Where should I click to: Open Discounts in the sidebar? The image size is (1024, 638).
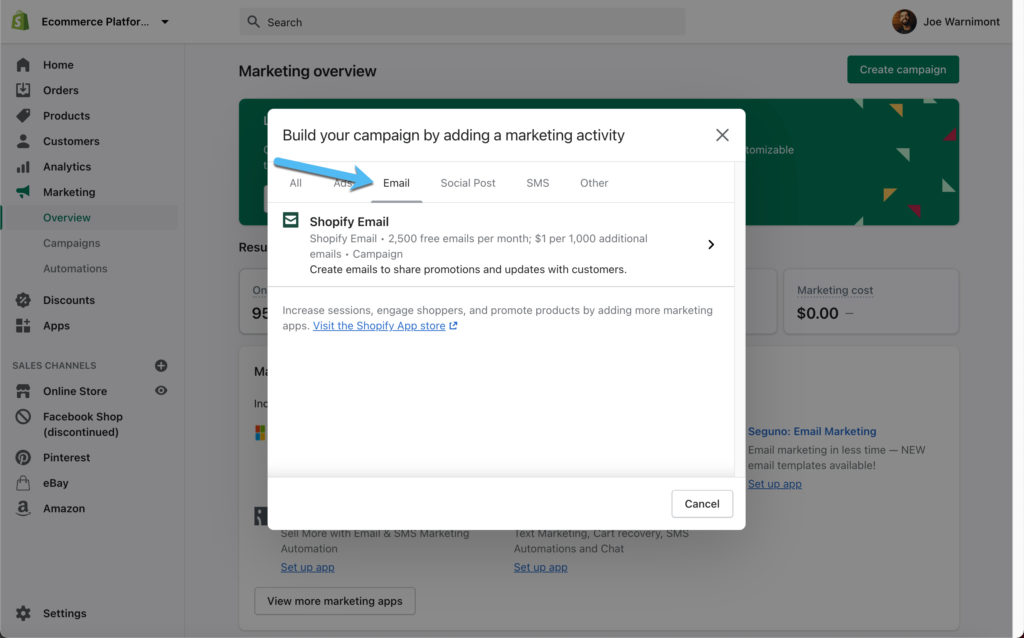(69, 300)
